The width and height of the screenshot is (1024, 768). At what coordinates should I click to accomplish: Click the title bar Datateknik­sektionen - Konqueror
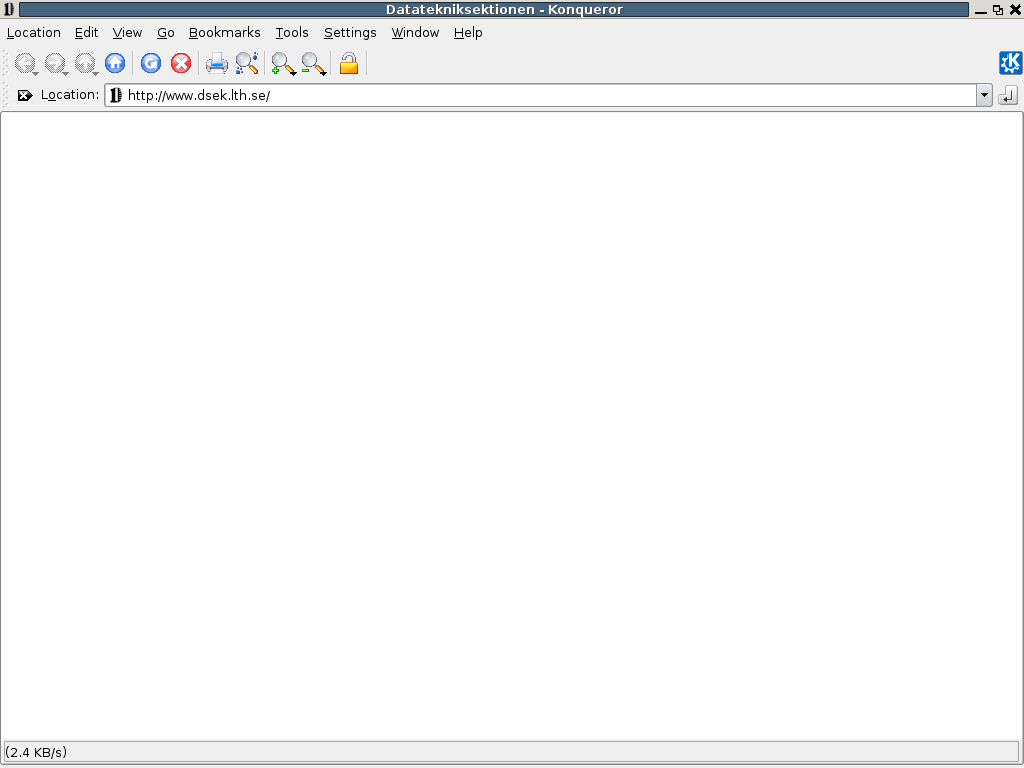tap(494, 9)
